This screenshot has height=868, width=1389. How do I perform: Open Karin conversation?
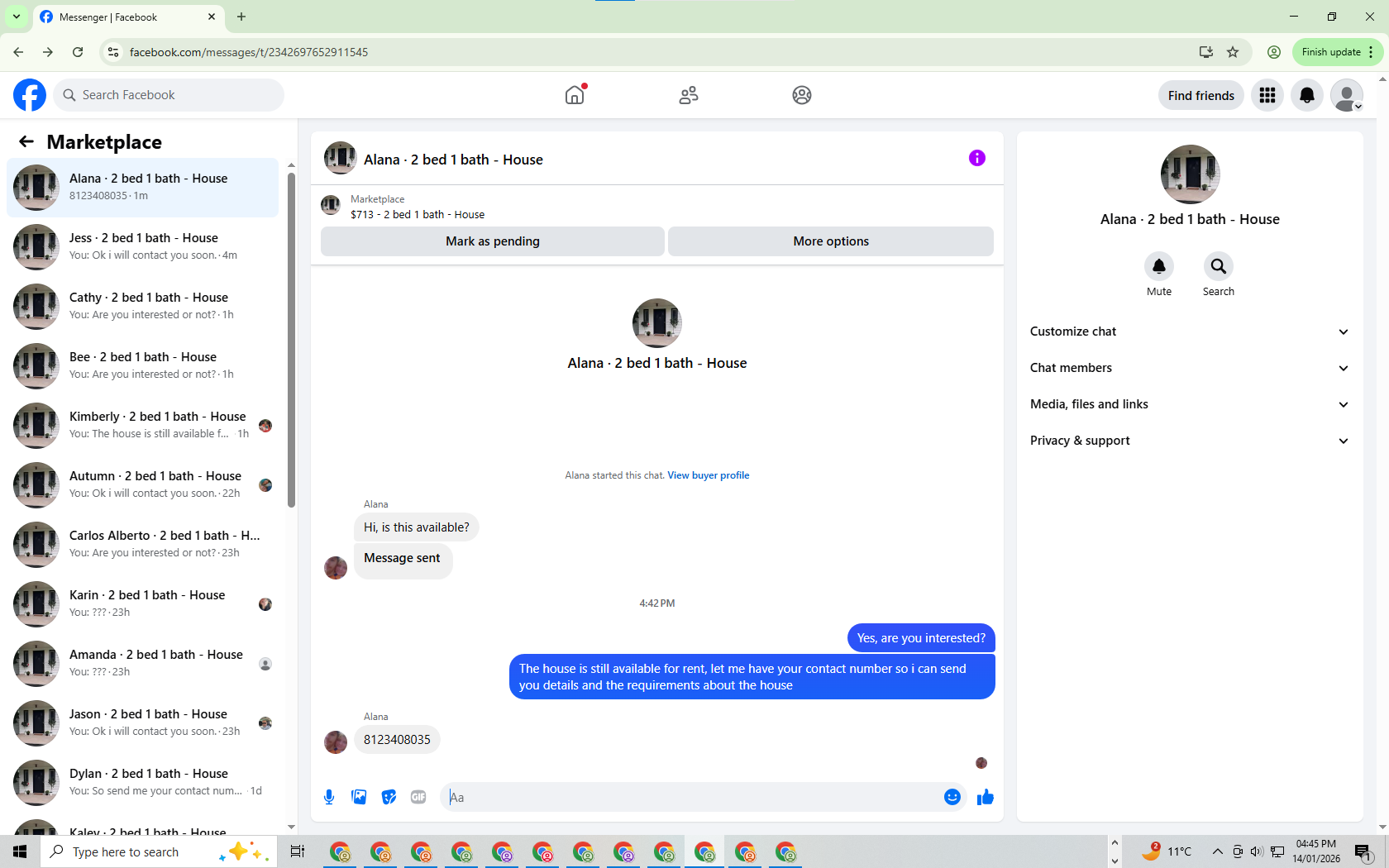[x=143, y=604]
